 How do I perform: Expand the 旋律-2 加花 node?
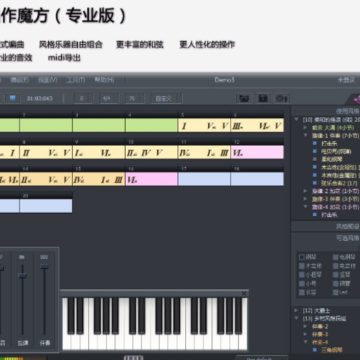305,191
